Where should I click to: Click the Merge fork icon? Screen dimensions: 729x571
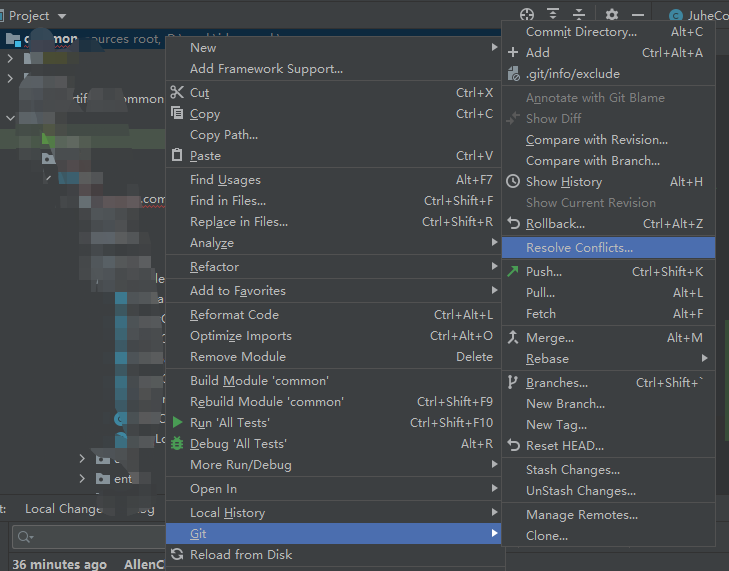point(513,337)
